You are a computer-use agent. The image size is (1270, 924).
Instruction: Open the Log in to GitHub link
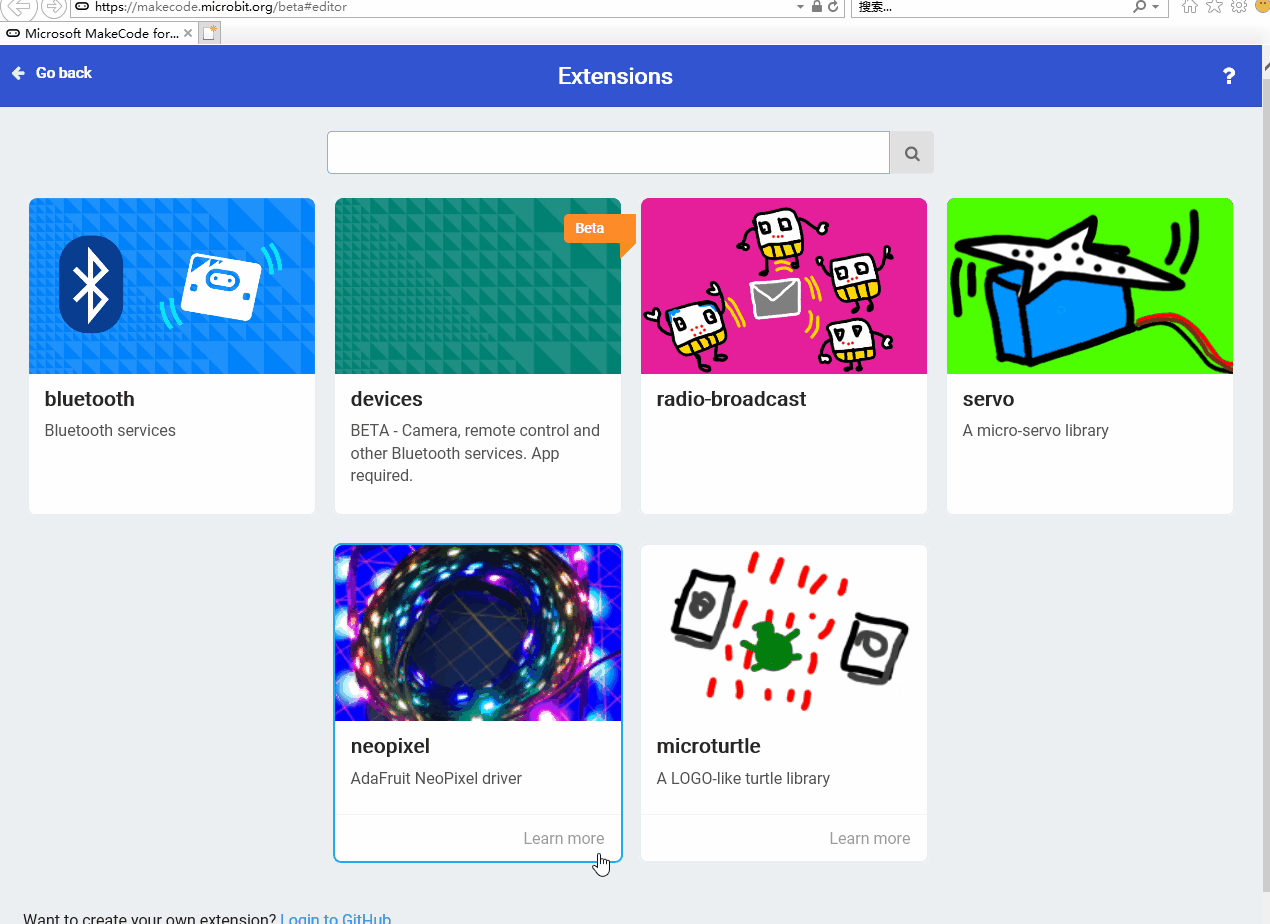[336, 917]
